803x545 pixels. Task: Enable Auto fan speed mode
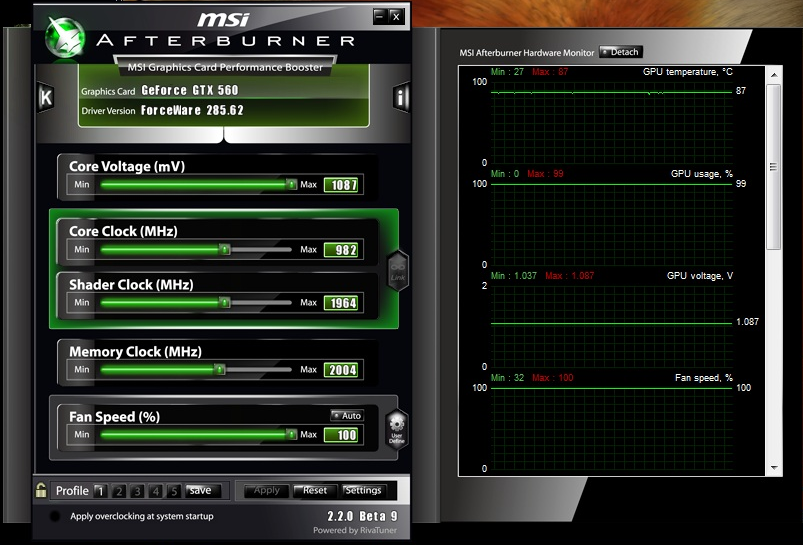347,415
